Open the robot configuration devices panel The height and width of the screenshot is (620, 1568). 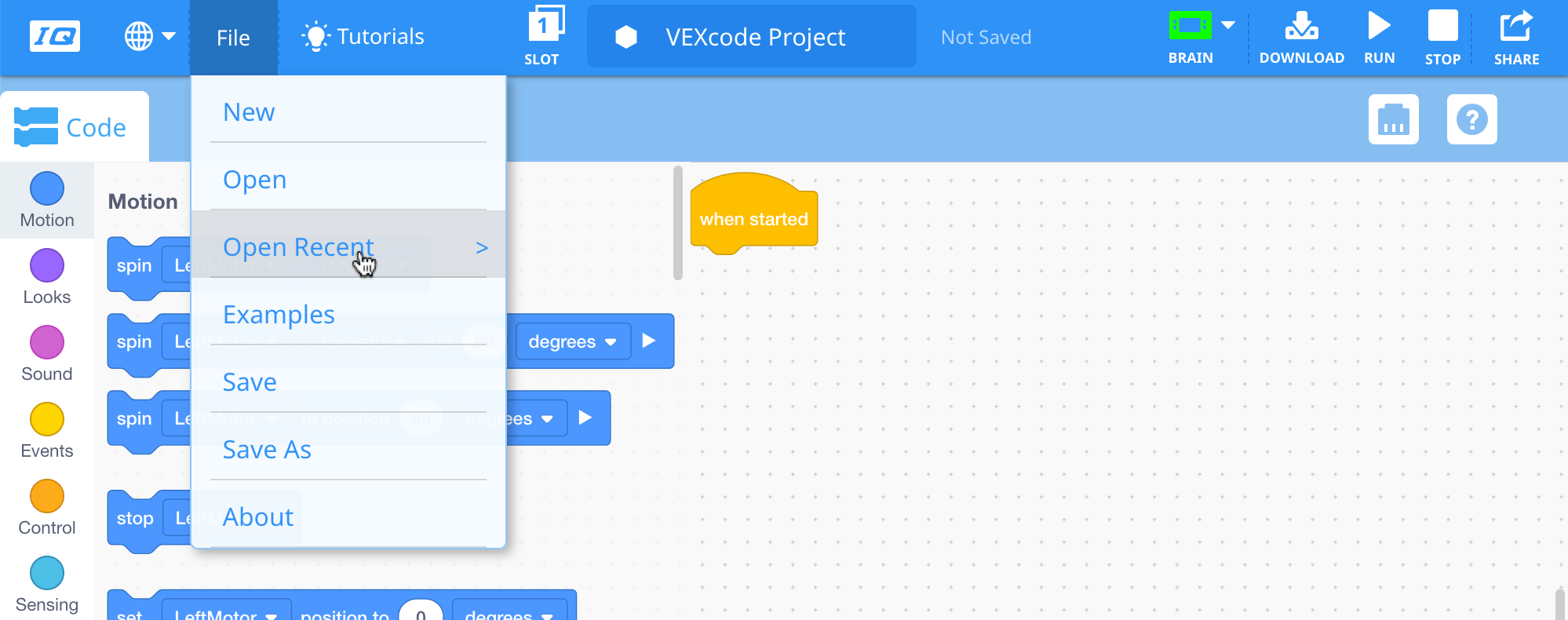click(1393, 119)
